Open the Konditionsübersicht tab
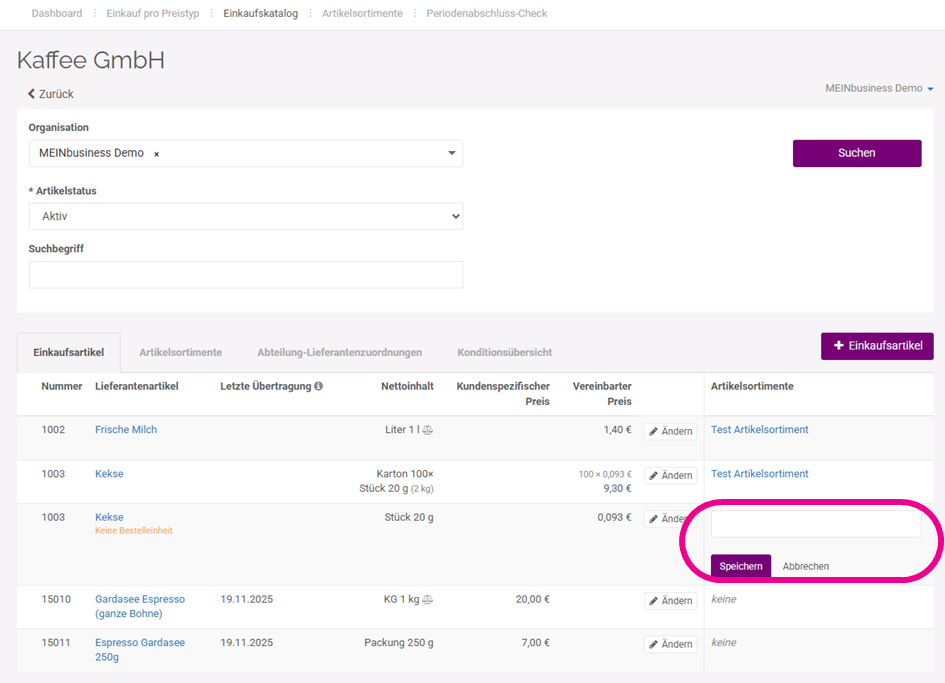 (x=504, y=353)
